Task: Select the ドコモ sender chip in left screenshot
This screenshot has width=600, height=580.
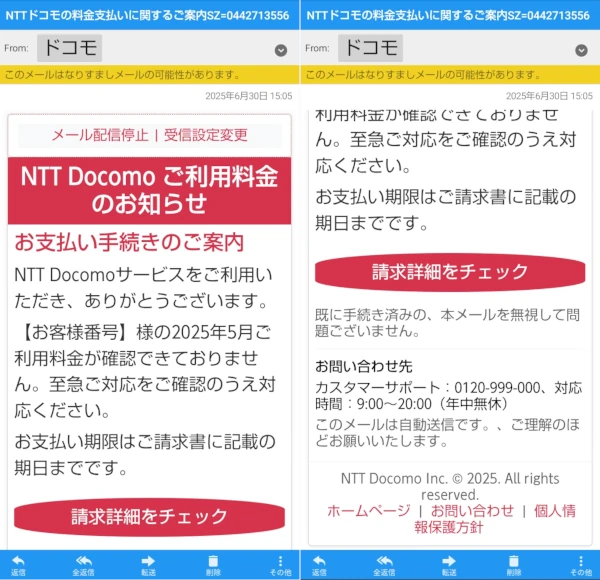Action: [70, 48]
